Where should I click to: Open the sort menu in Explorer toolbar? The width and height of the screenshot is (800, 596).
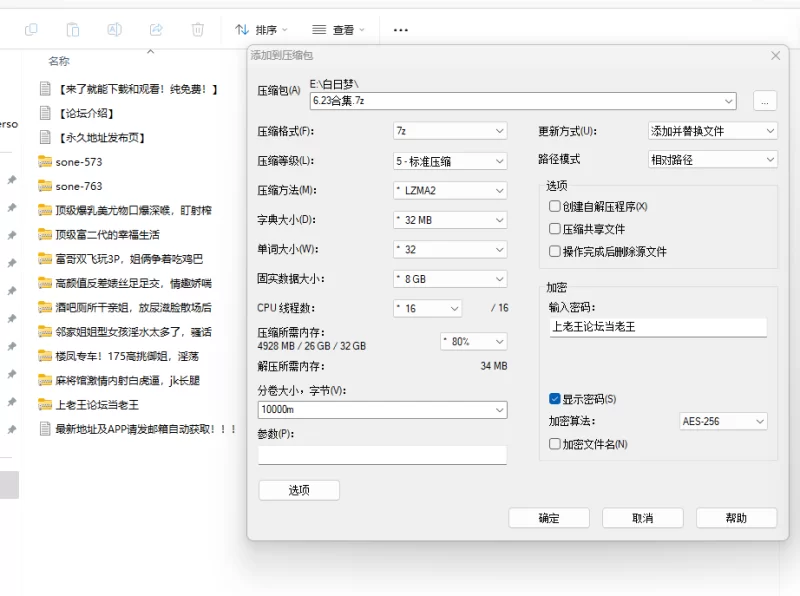pyautogui.click(x=261, y=30)
